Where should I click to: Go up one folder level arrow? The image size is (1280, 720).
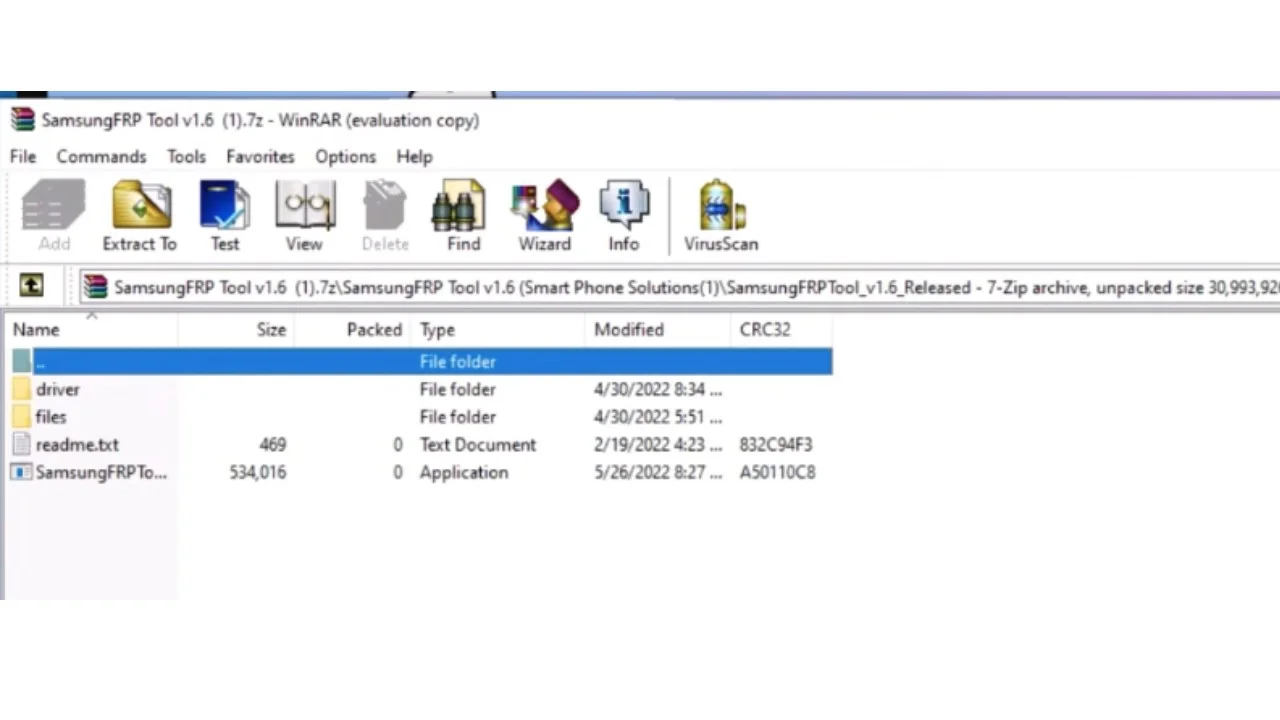tap(31, 287)
